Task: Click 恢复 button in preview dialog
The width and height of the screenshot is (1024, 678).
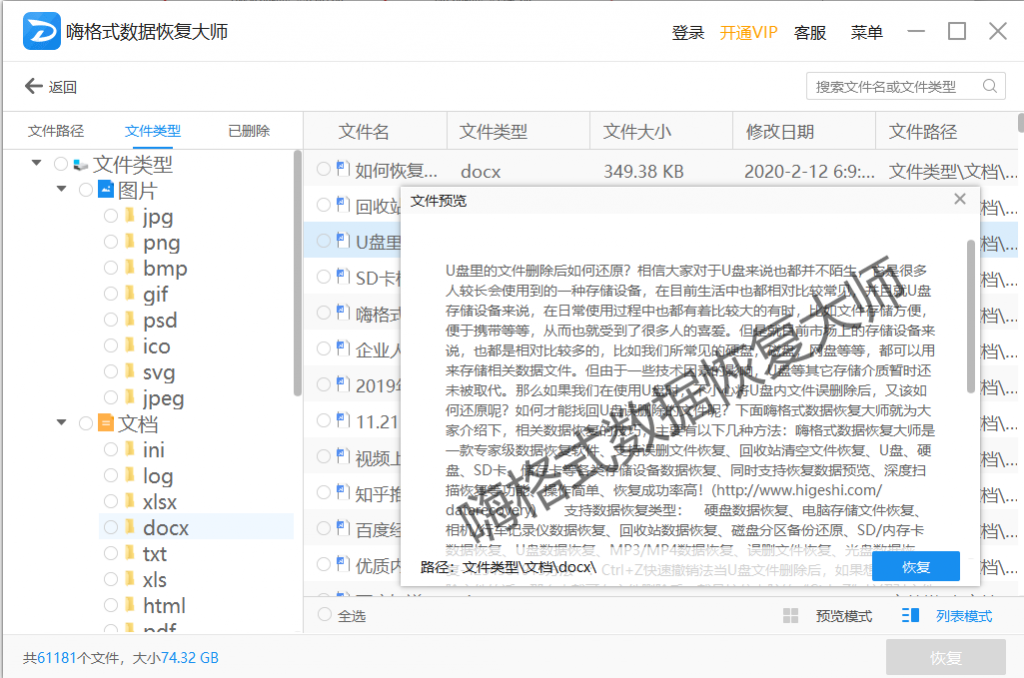Action: click(916, 566)
